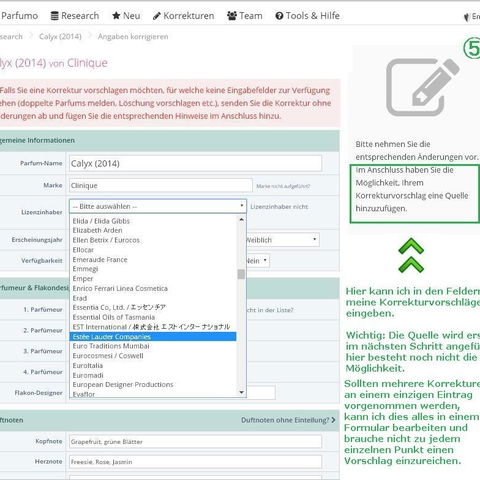Open the Research menu
Viewport: 480px width, 480px height.
[x=75, y=16]
